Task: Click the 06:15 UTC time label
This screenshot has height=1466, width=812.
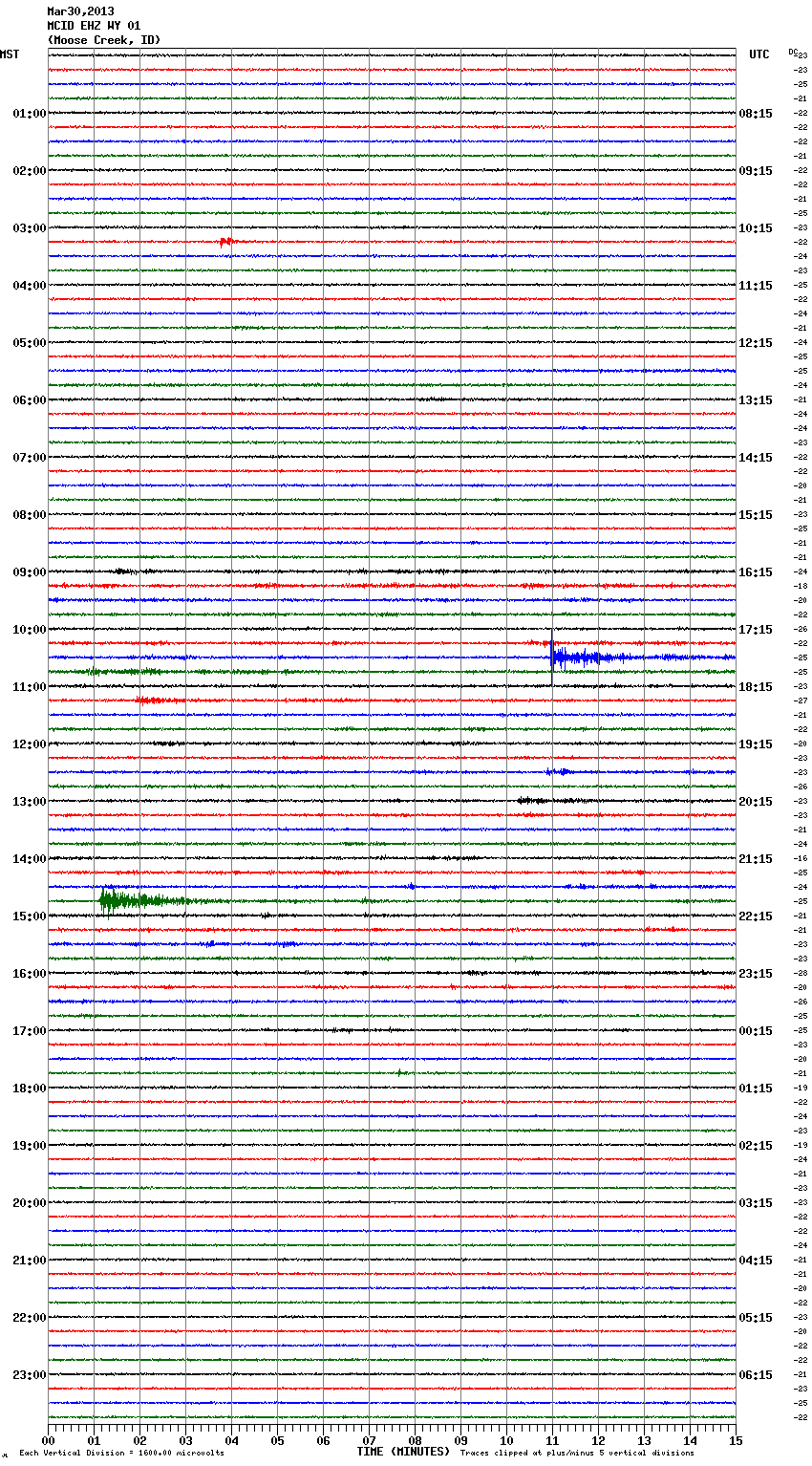Action: [756, 1375]
